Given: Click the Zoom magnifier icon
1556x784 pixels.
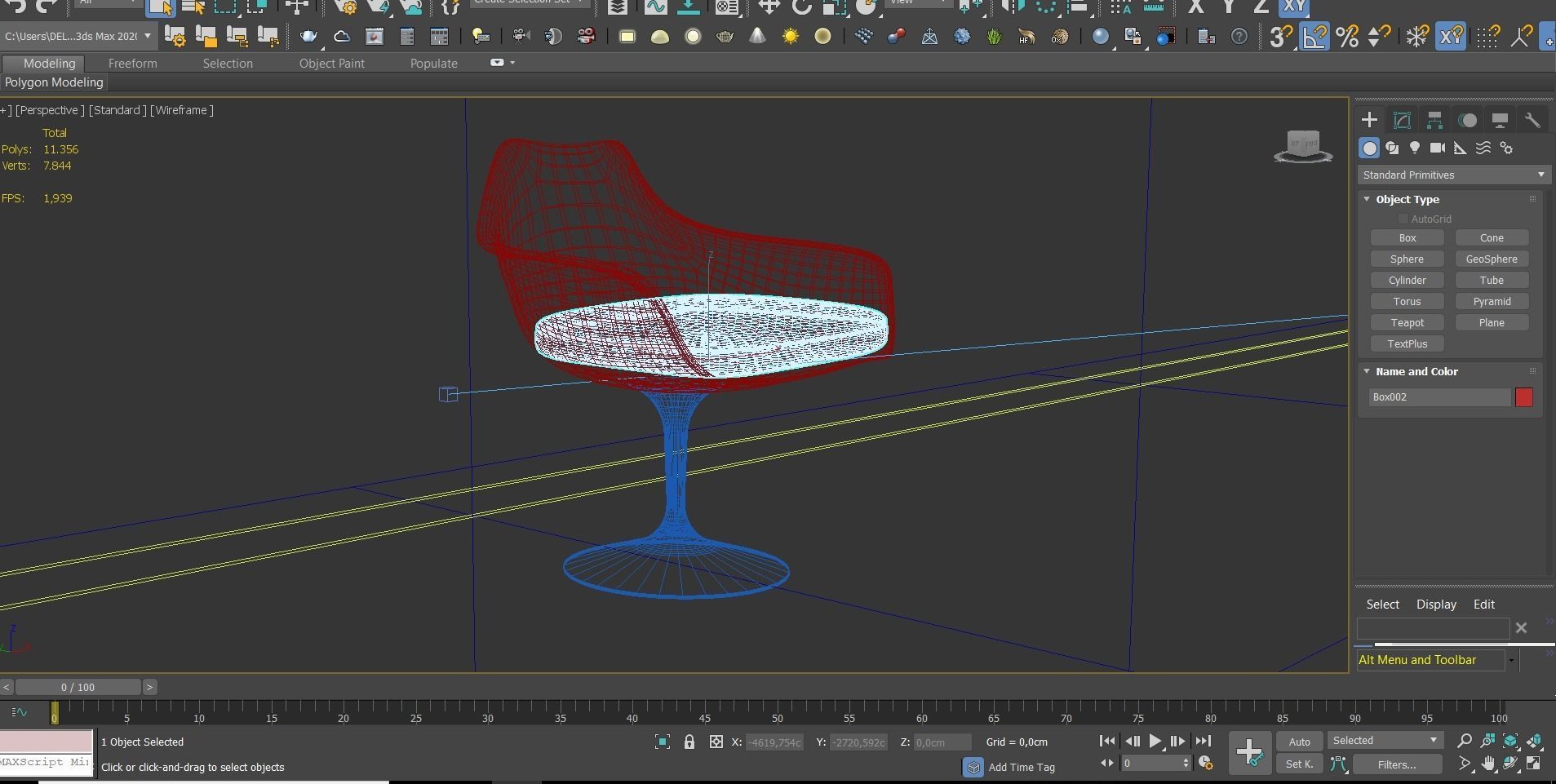Looking at the screenshot, I should click(x=1465, y=741).
